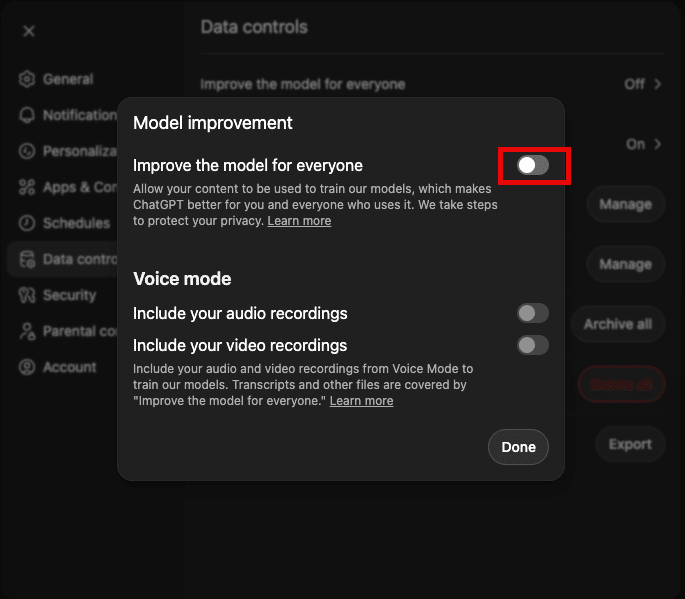Click the Notifications bell icon

click(27, 115)
